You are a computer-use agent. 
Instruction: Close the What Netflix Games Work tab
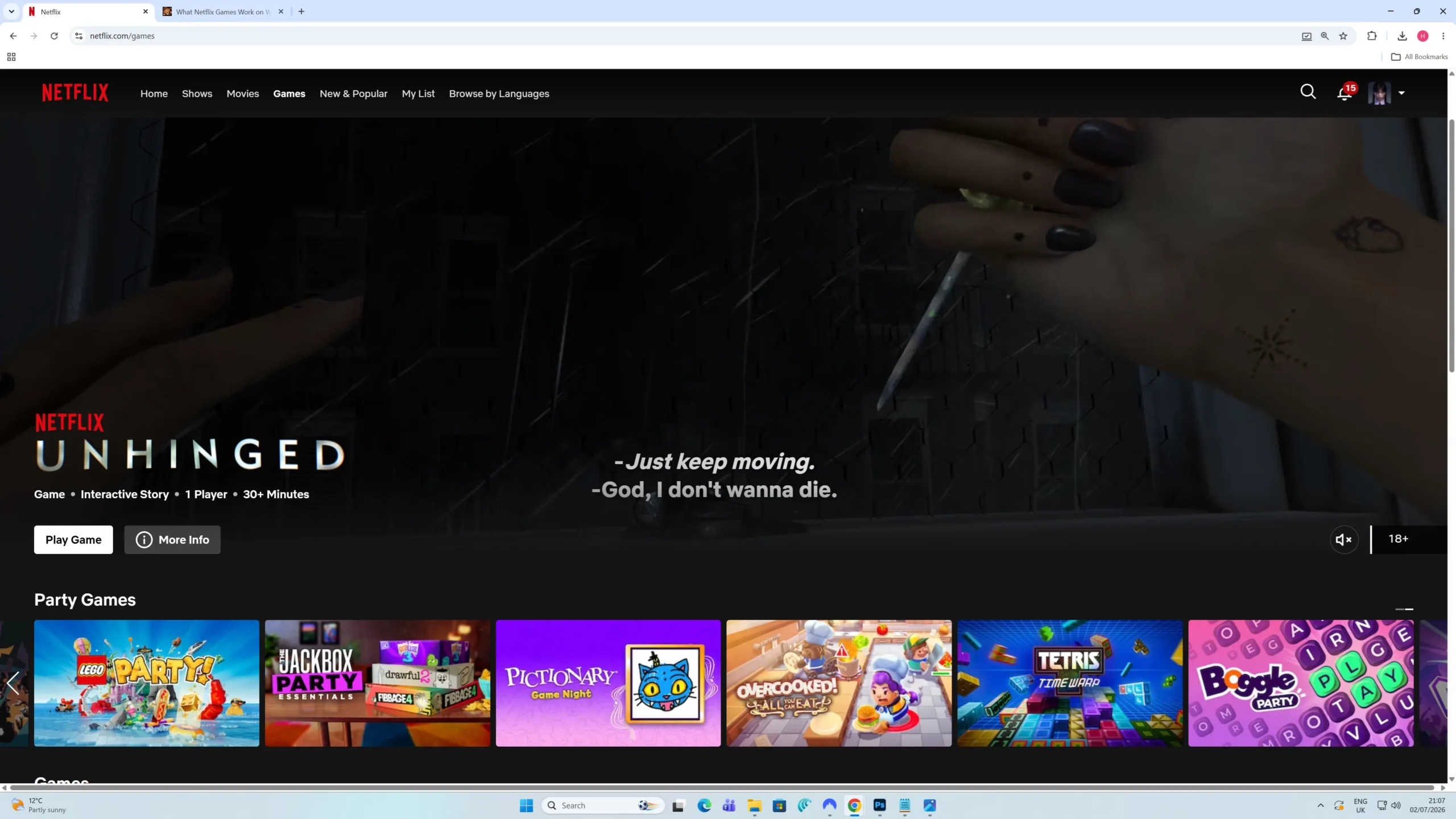281,11
